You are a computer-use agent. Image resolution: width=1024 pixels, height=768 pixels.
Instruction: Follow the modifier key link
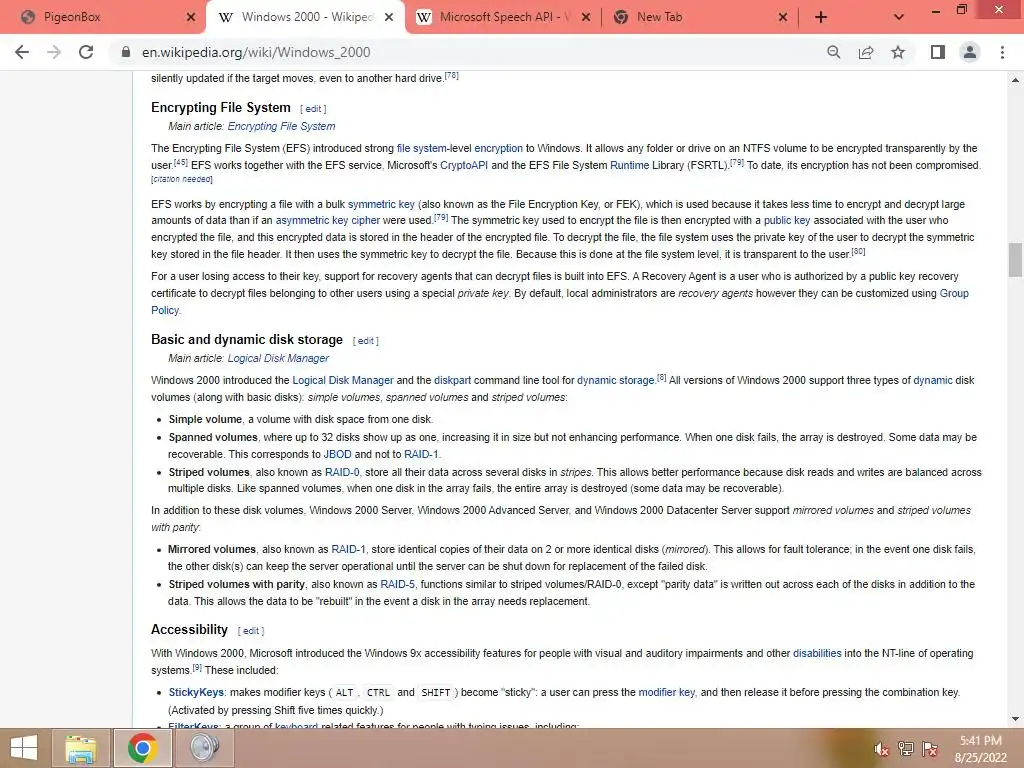click(x=667, y=692)
